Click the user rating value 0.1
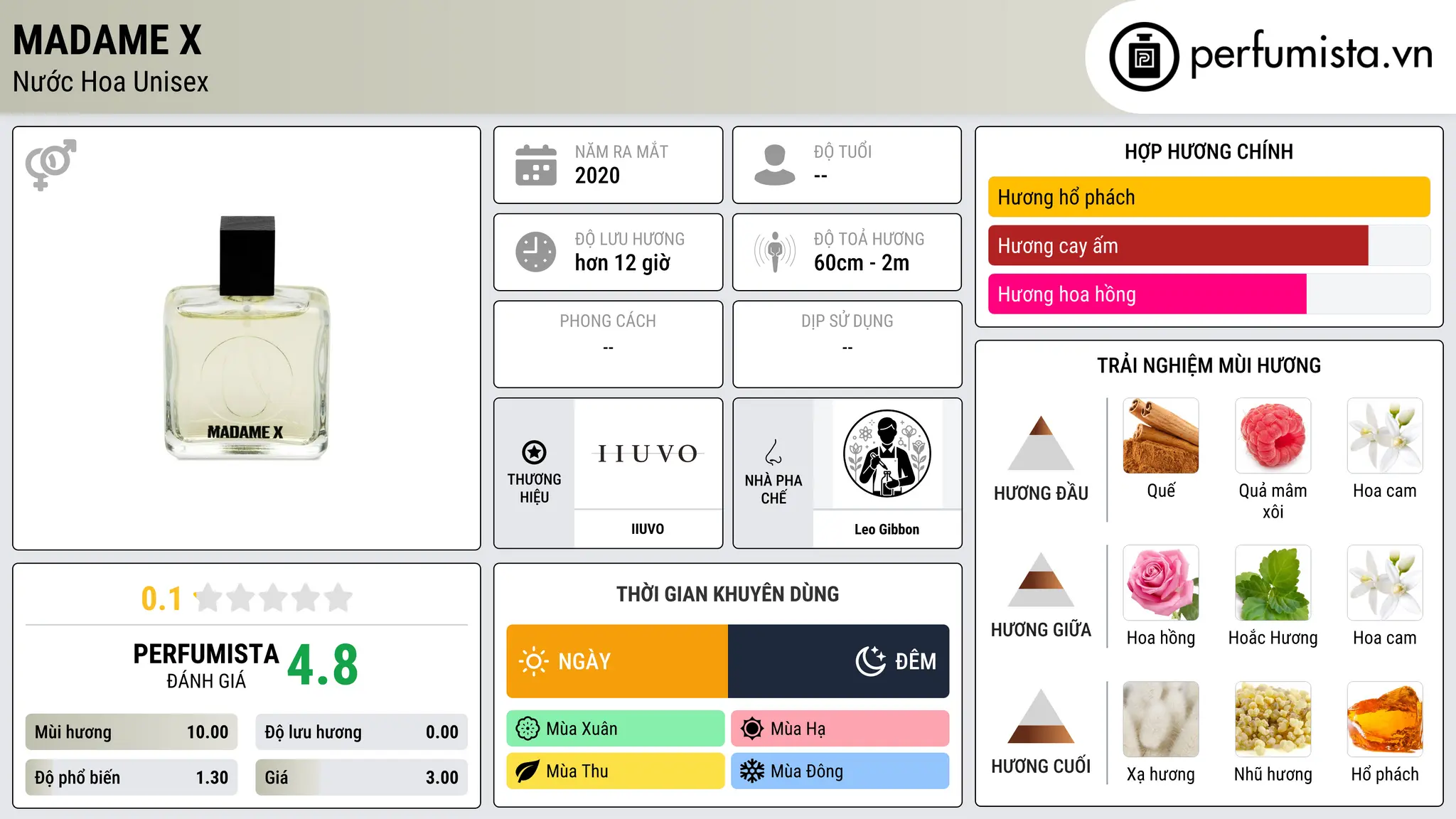The image size is (1456, 819). [x=161, y=599]
